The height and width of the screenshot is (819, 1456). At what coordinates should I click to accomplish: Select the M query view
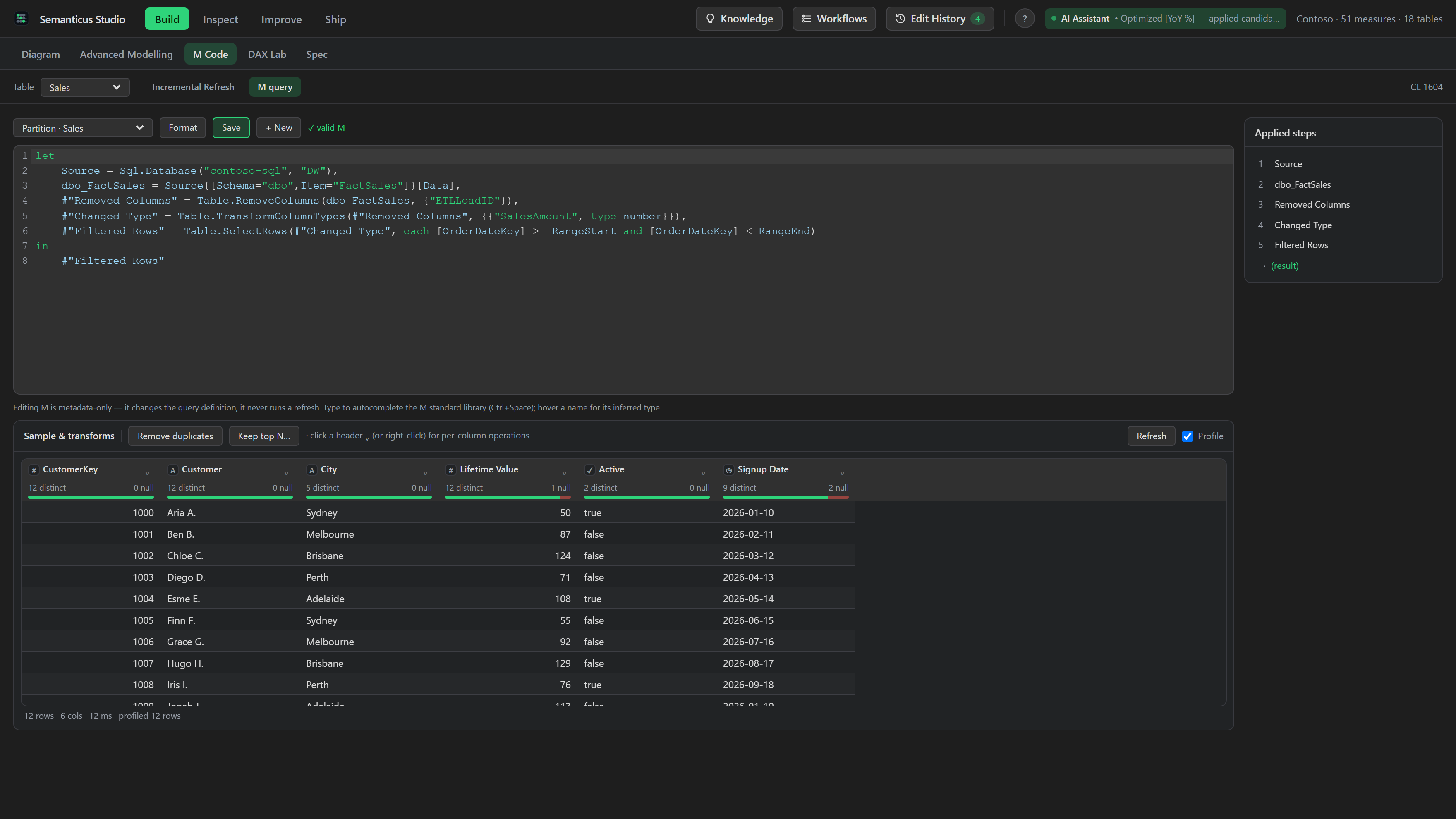[275, 87]
